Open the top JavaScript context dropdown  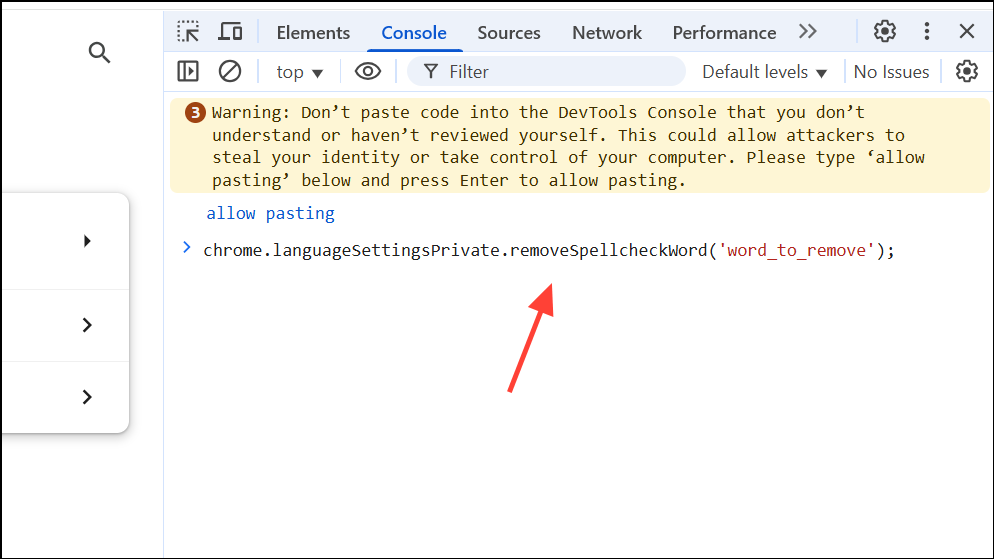(x=299, y=72)
